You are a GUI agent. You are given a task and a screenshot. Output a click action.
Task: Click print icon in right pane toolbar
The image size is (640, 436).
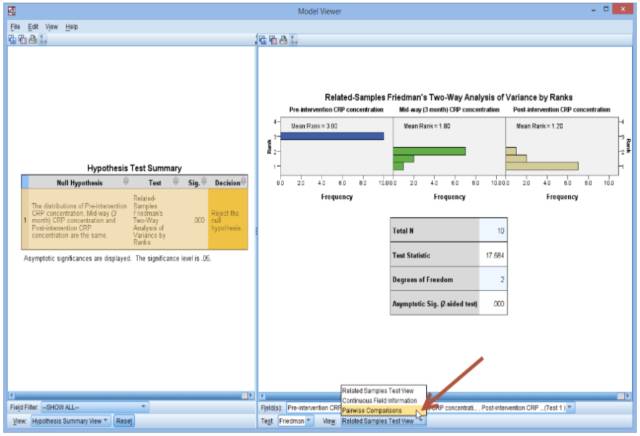pos(283,40)
